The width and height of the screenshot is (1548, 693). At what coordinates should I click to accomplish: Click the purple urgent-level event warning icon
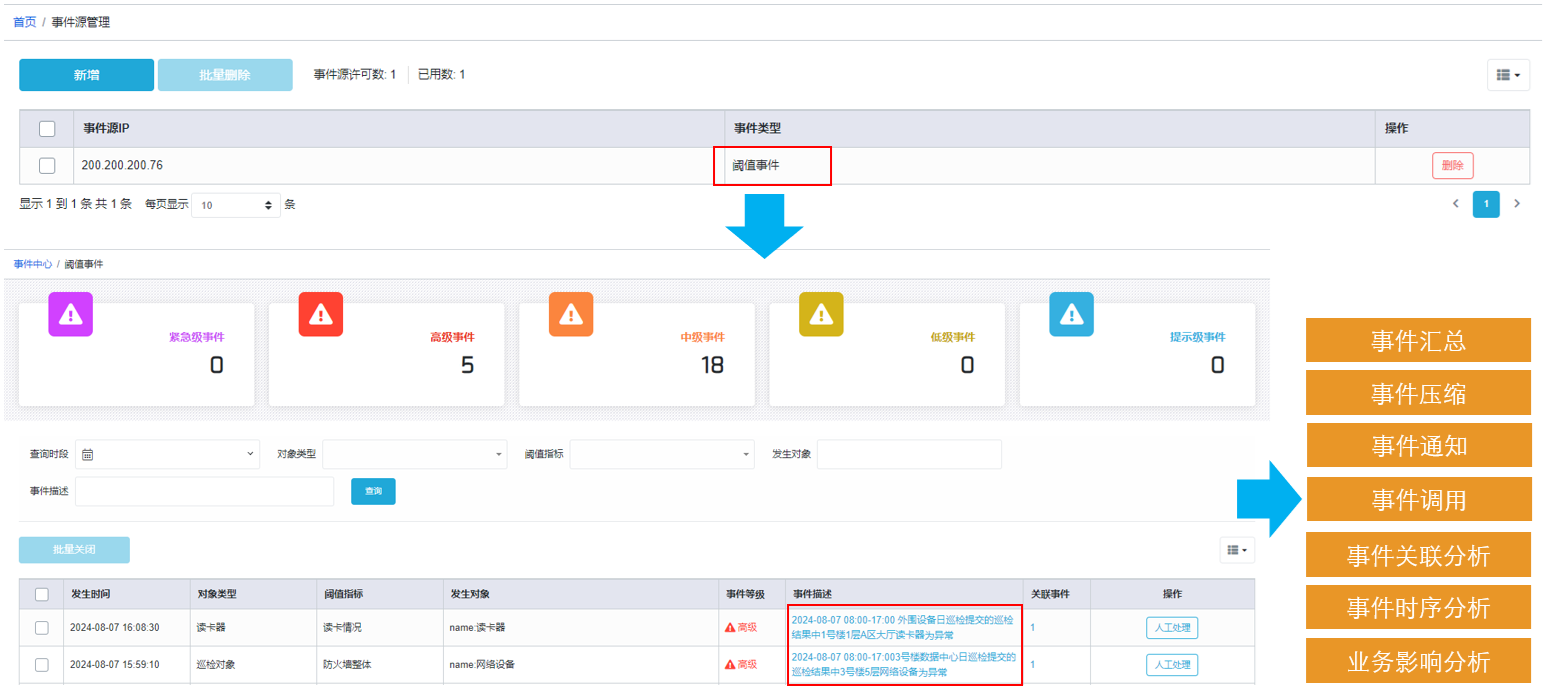(71, 314)
